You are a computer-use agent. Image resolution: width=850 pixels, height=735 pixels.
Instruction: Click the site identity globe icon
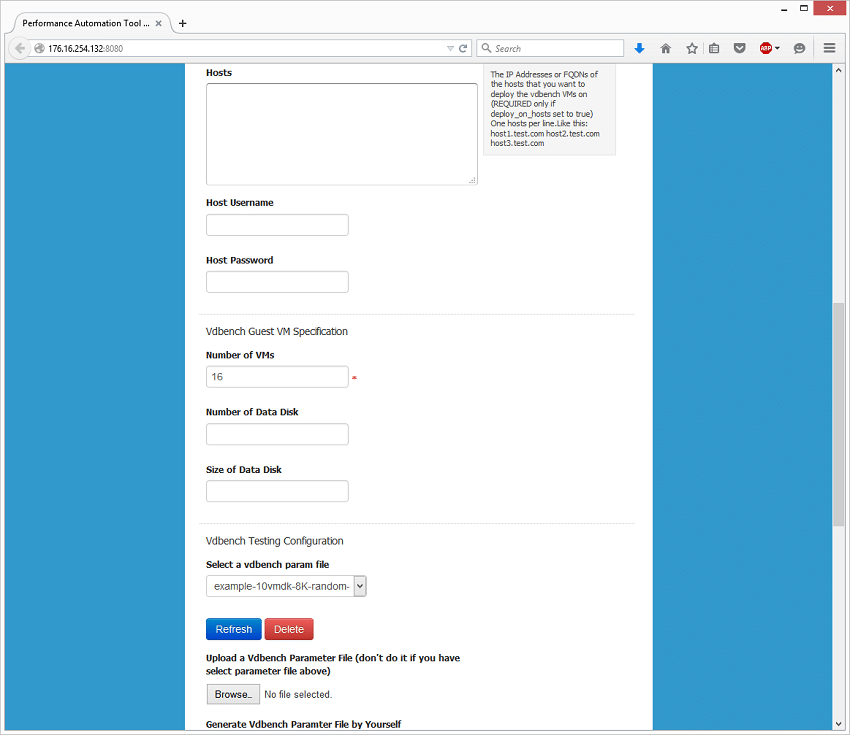(39, 48)
